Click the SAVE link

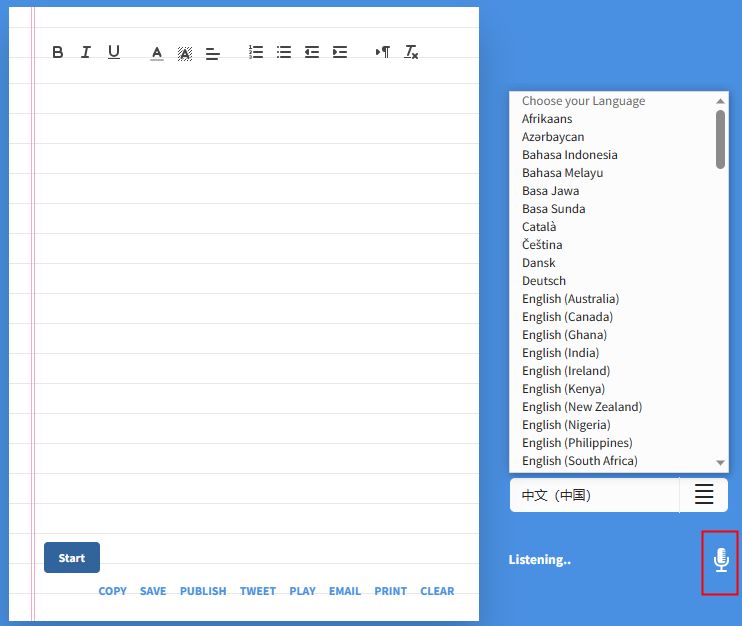click(153, 591)
